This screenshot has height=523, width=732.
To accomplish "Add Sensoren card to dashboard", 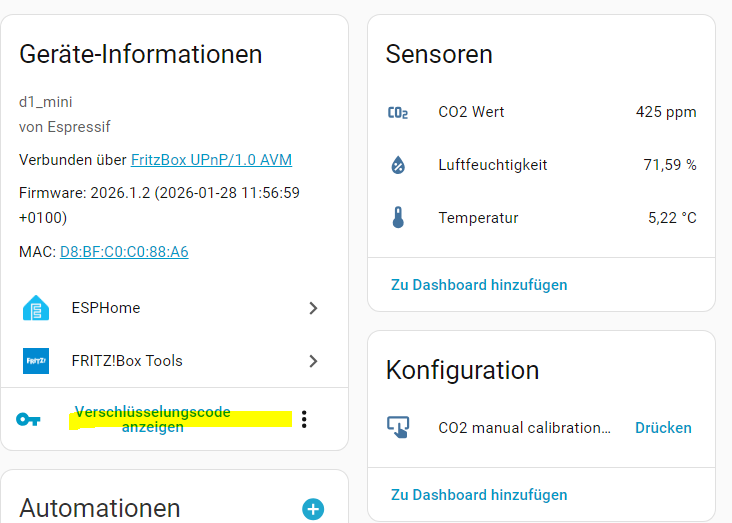I will (x=479, y=285).
